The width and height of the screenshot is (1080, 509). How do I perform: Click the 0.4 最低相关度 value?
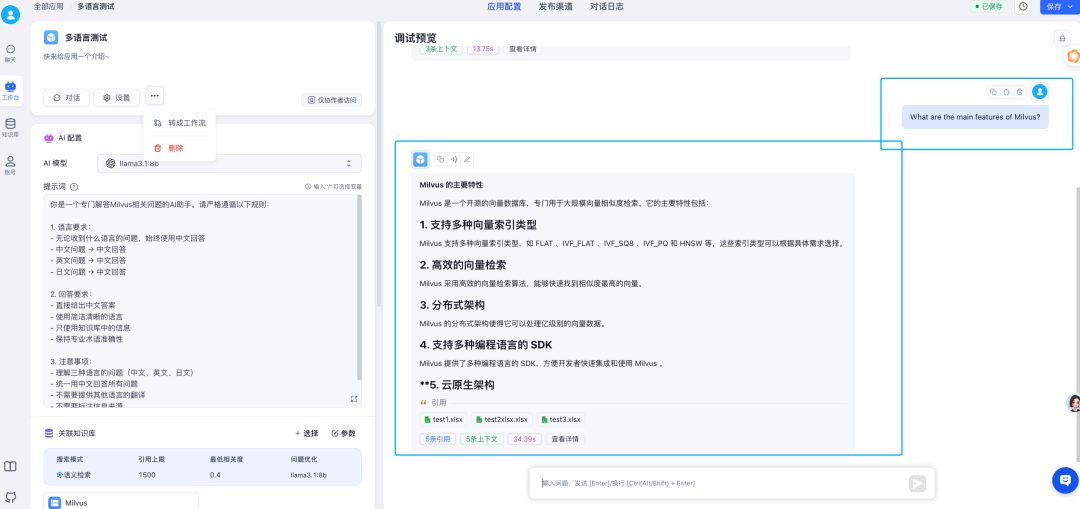(x=216, y=475)
